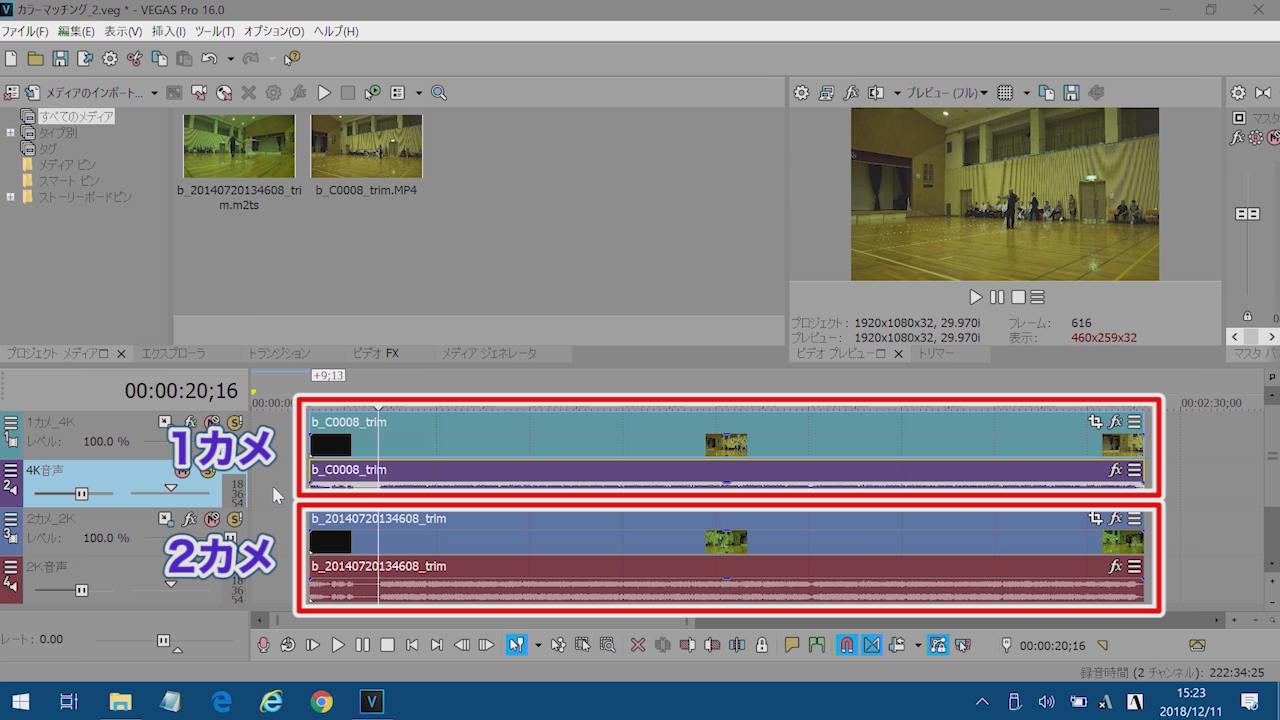Click the save snapshot icon in preview toolbar
Screen dimensions: 1280x720
pos(1071,93)
